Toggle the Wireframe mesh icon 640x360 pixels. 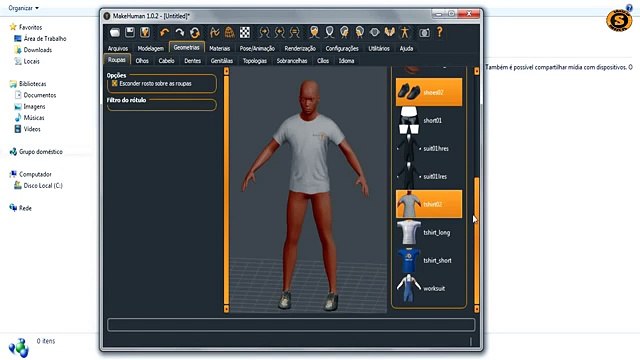tap(229, 32)
